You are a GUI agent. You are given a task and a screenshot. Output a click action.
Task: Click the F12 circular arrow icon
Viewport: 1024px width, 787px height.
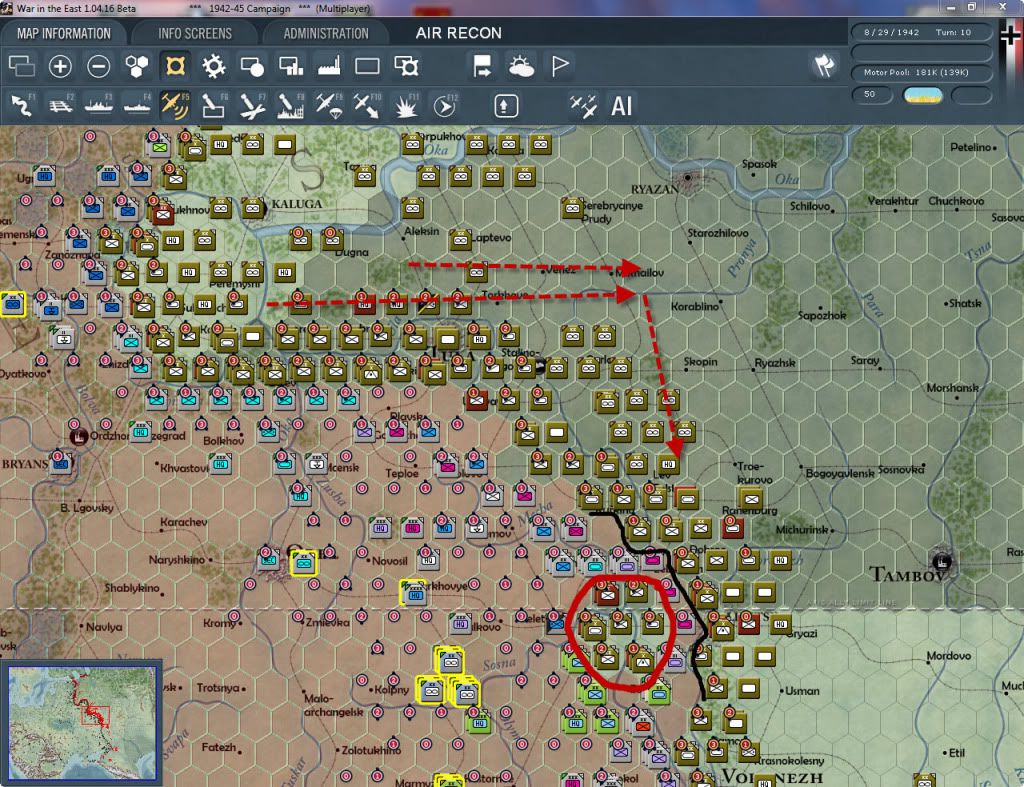445,105
